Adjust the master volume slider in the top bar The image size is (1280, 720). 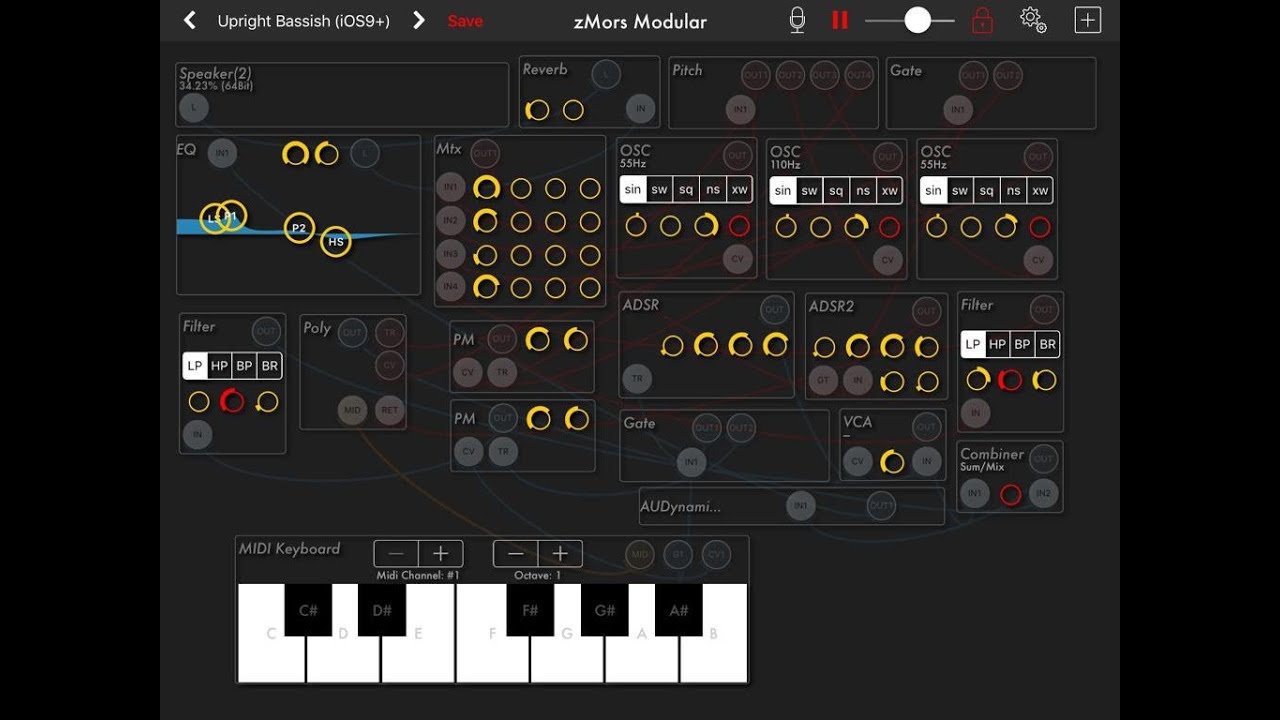pos(910,20)
